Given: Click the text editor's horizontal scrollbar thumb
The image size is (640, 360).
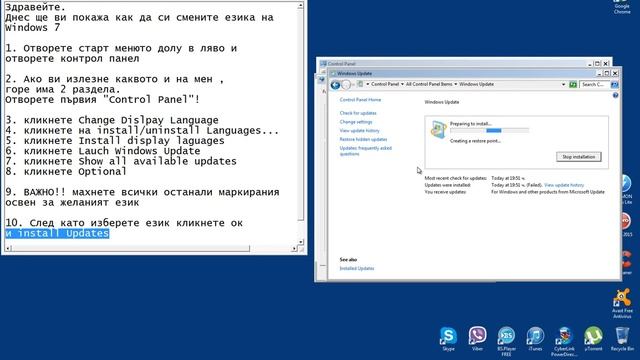Looking at the screenshot, I should (131, 248).
